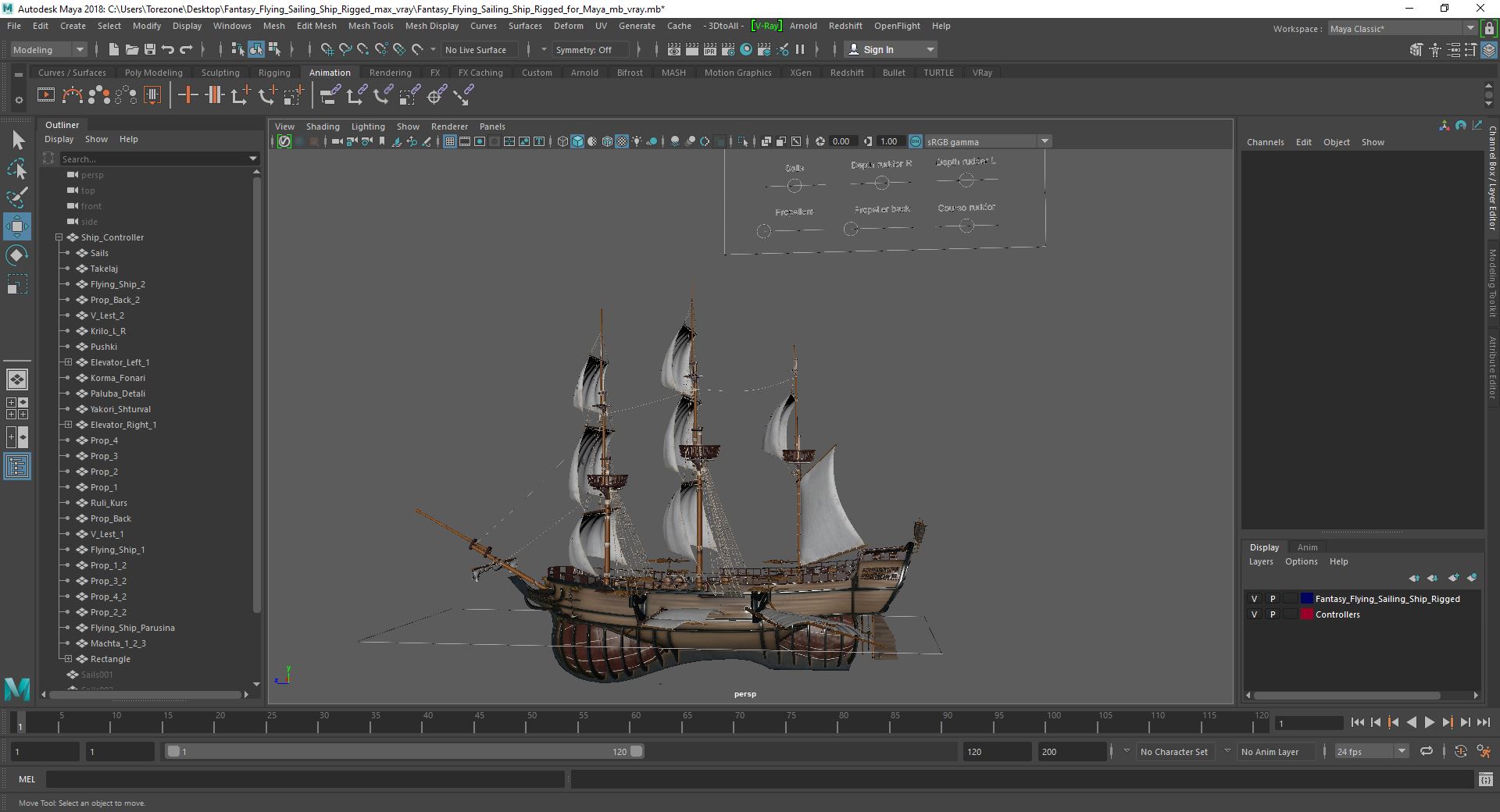Activate the Paint selection tool
This screenshot has height=812, width=1500.
pos(17,198)
